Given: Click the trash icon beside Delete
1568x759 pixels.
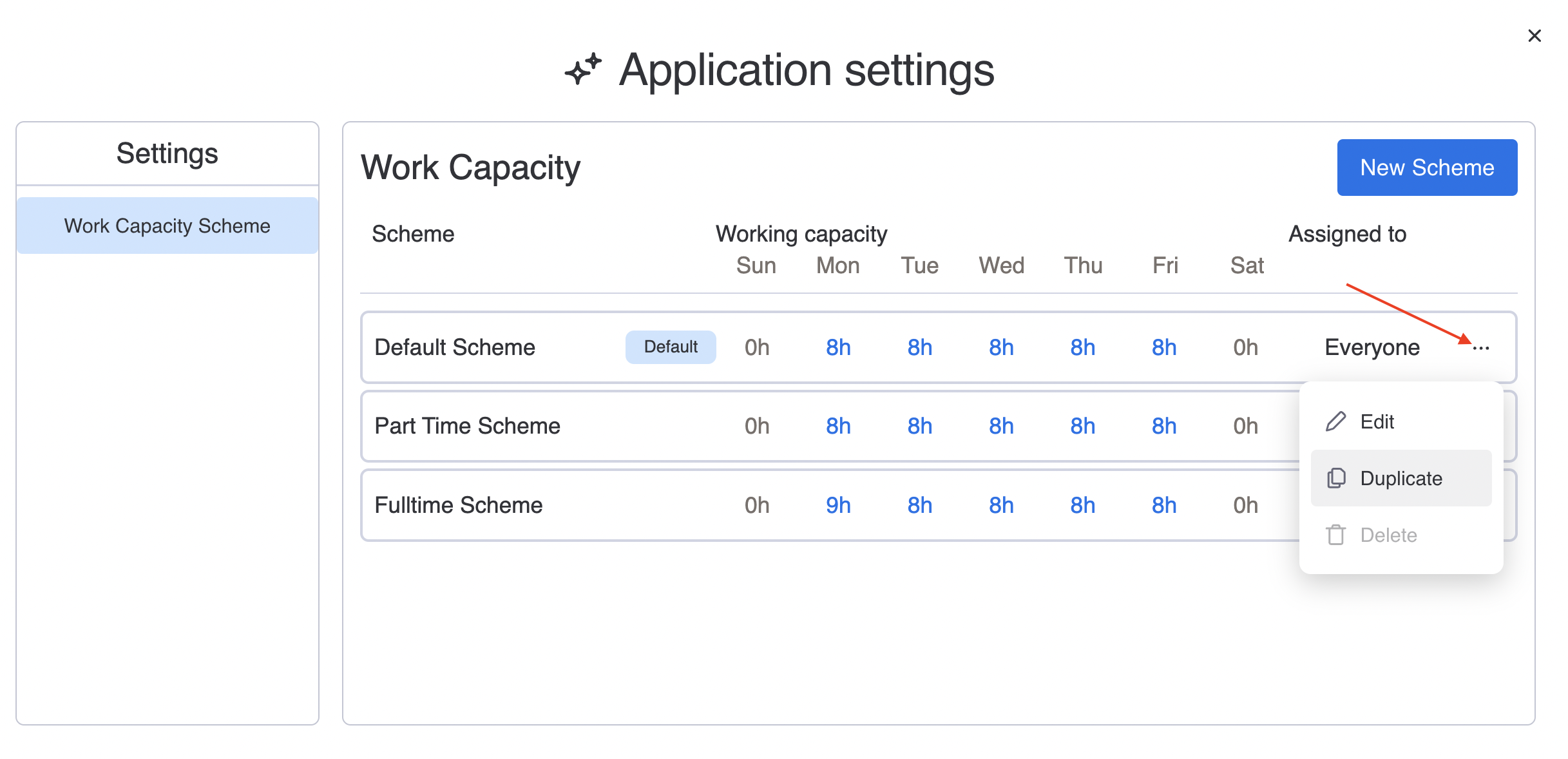Looking at the screenshot, I should pyautogui.click(x=1335, y=534).
